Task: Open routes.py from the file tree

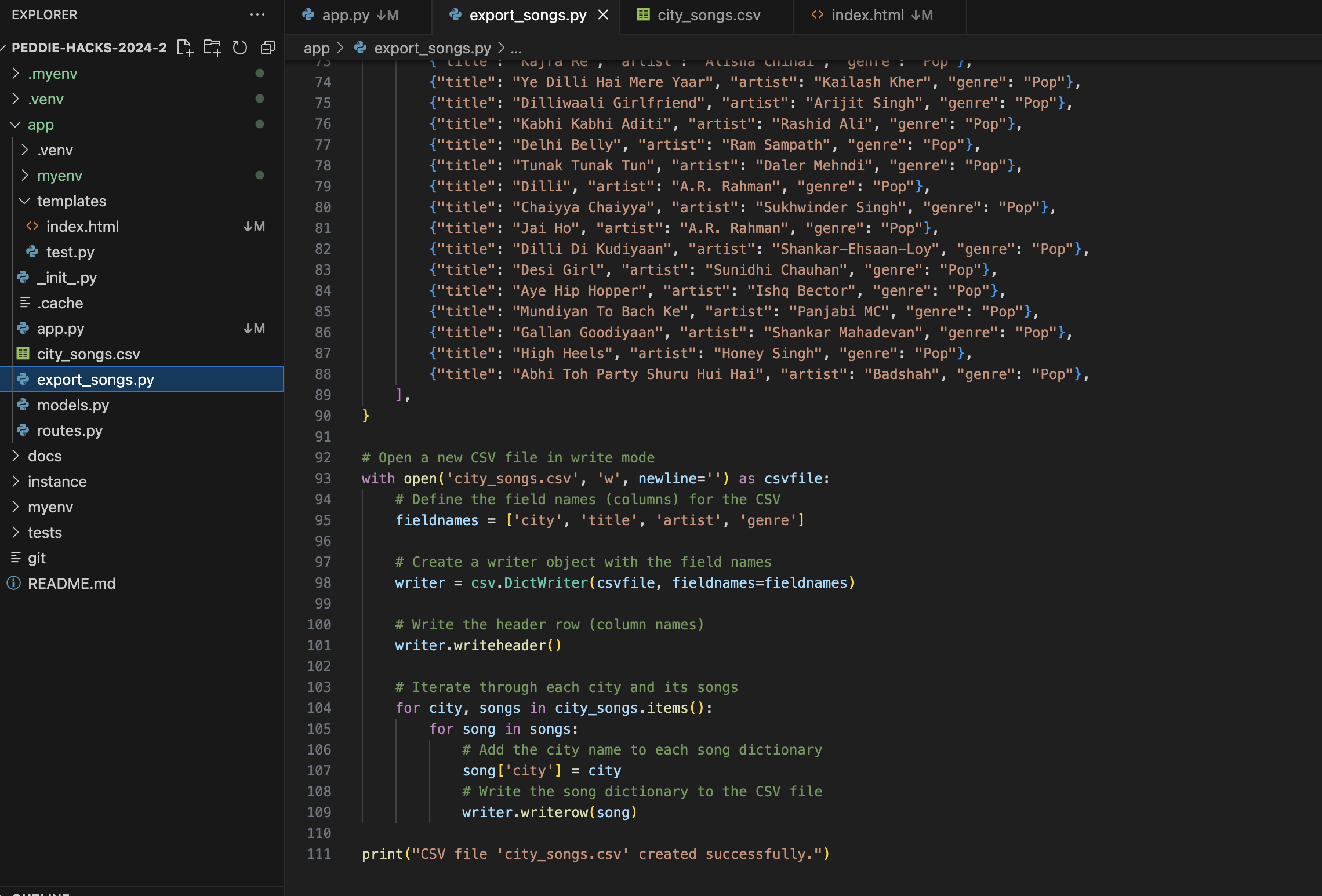Action: click(x=70, y=431)
